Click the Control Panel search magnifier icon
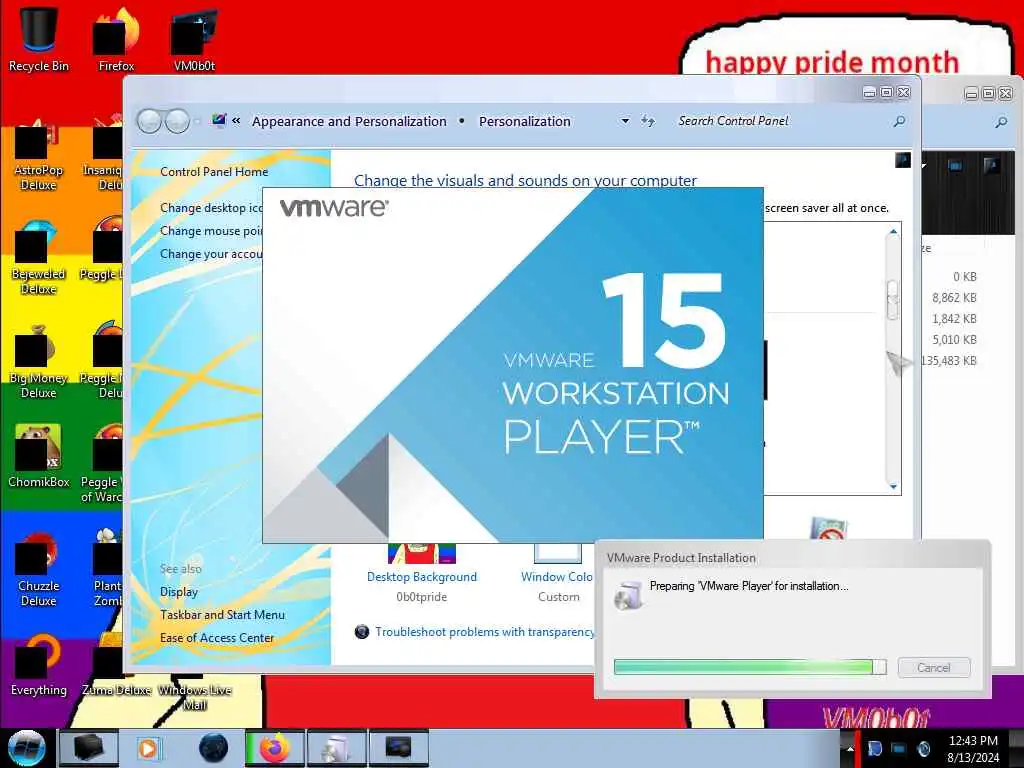The image size is (1024, 768). pyautogui.click(x=899, y=121)
